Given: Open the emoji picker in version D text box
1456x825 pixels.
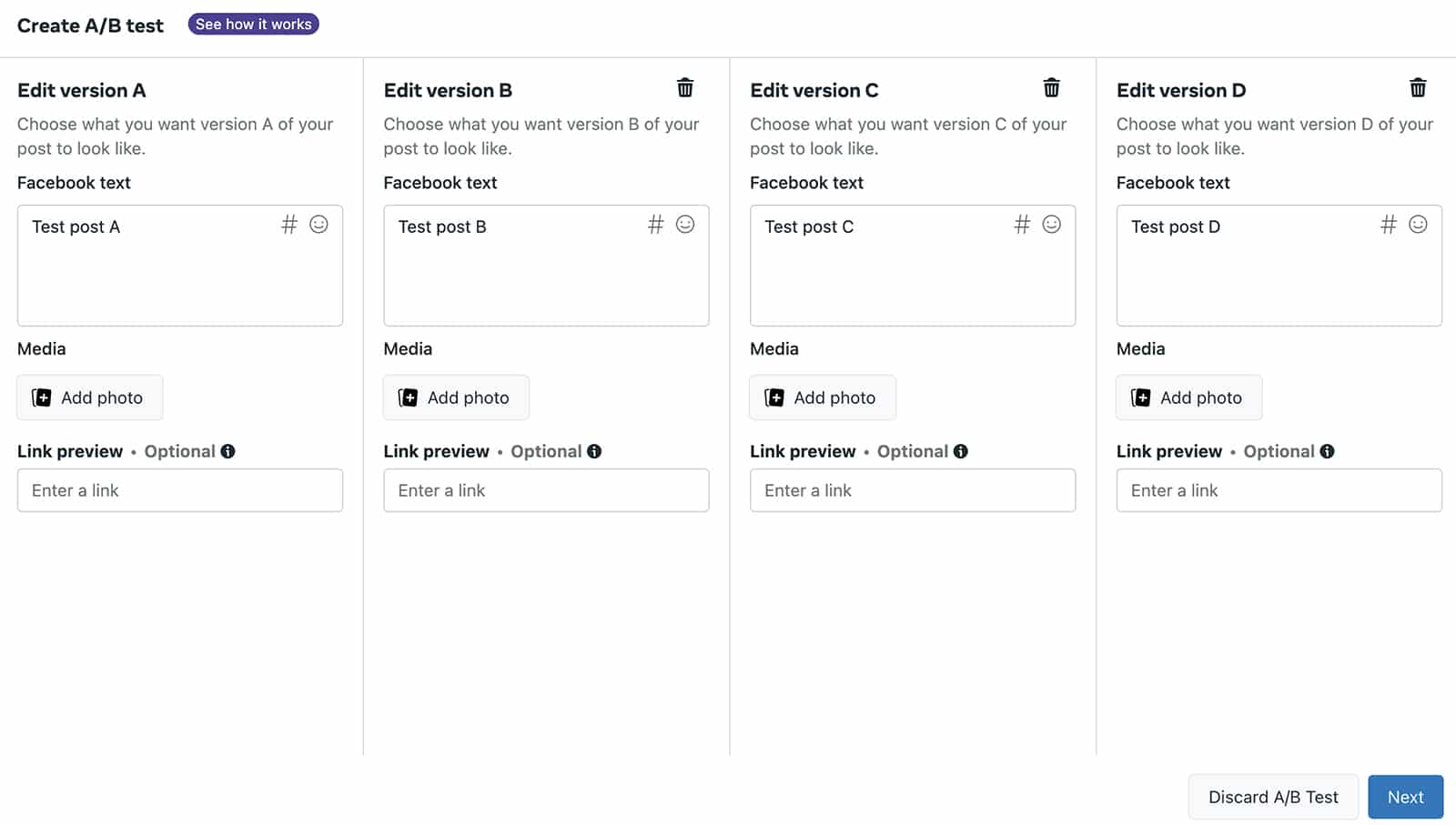Looking at the screenshot, I should coord(1417,224).
